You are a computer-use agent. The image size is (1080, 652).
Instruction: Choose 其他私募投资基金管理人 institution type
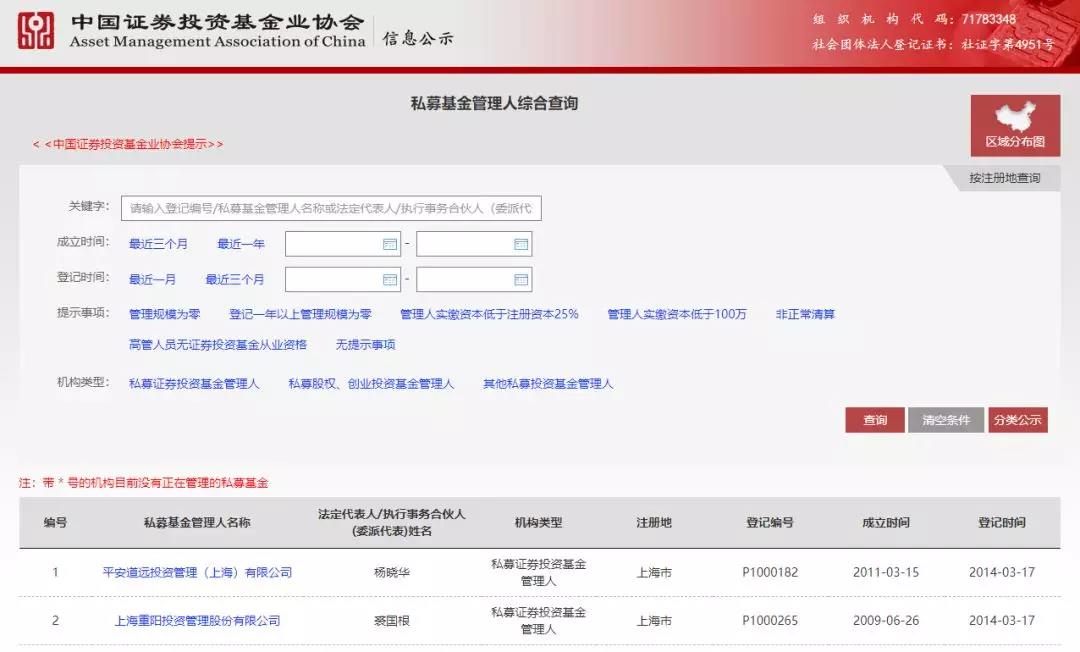point(548,383)
